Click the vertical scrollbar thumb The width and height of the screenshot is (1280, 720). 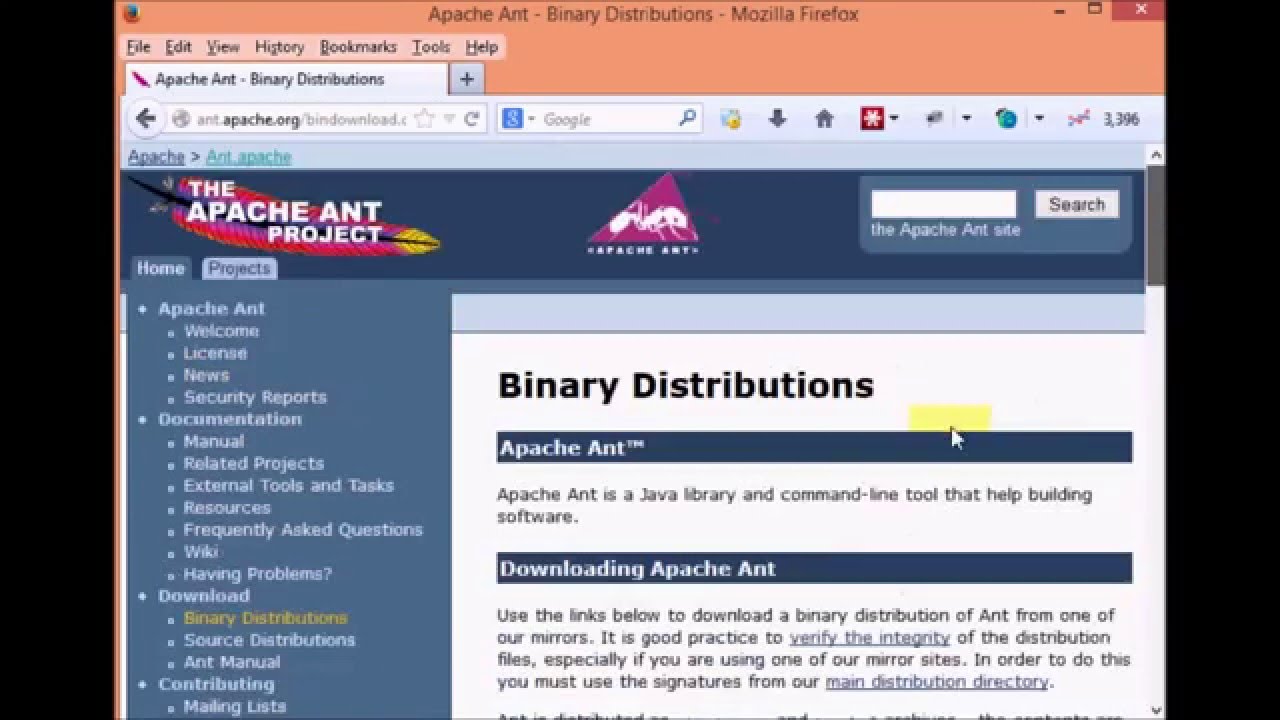coord(1155,225)
